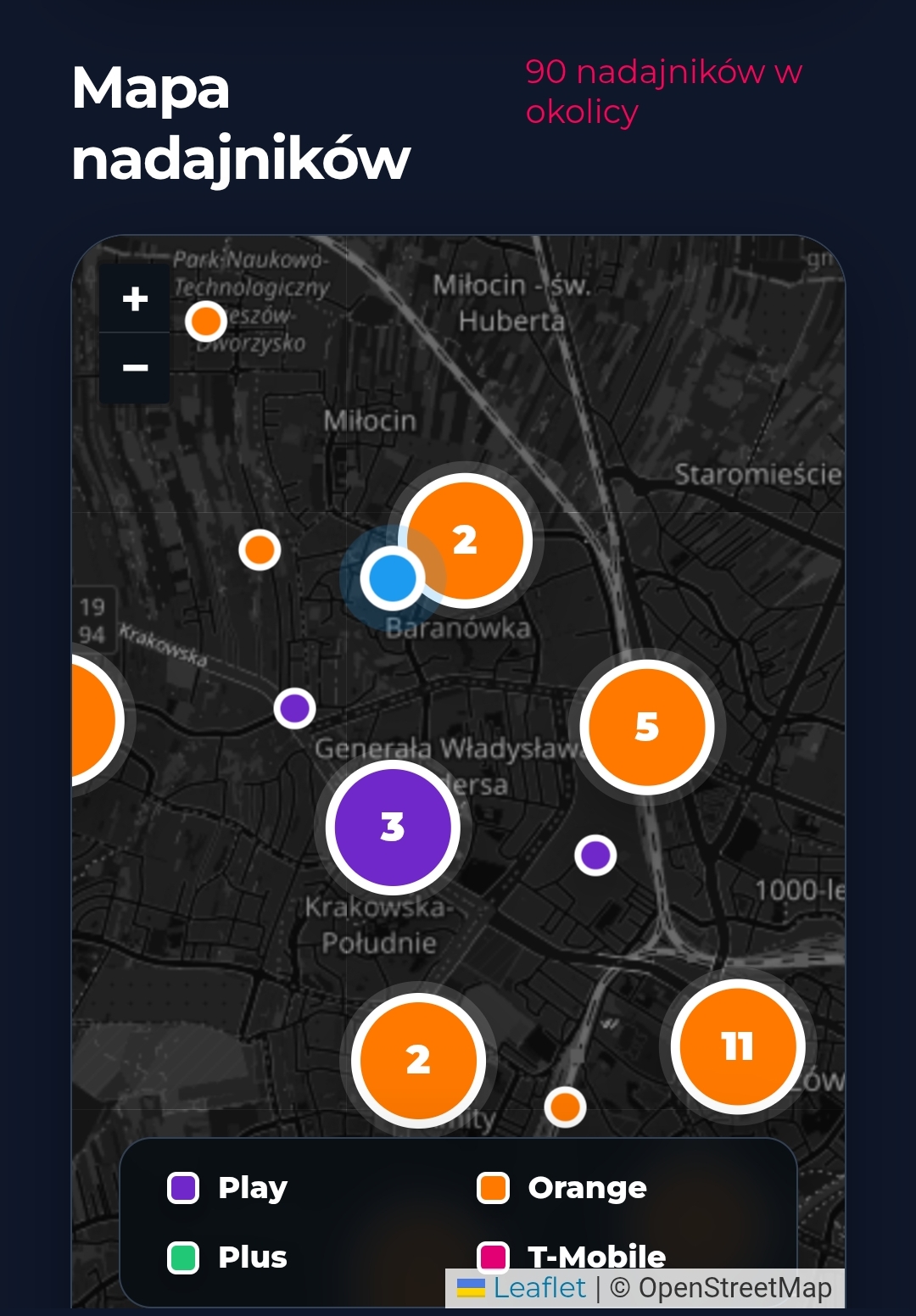916x1316 pixels.
Task: Toggle the Orange legend swatch
Action: click(493, 1188)
